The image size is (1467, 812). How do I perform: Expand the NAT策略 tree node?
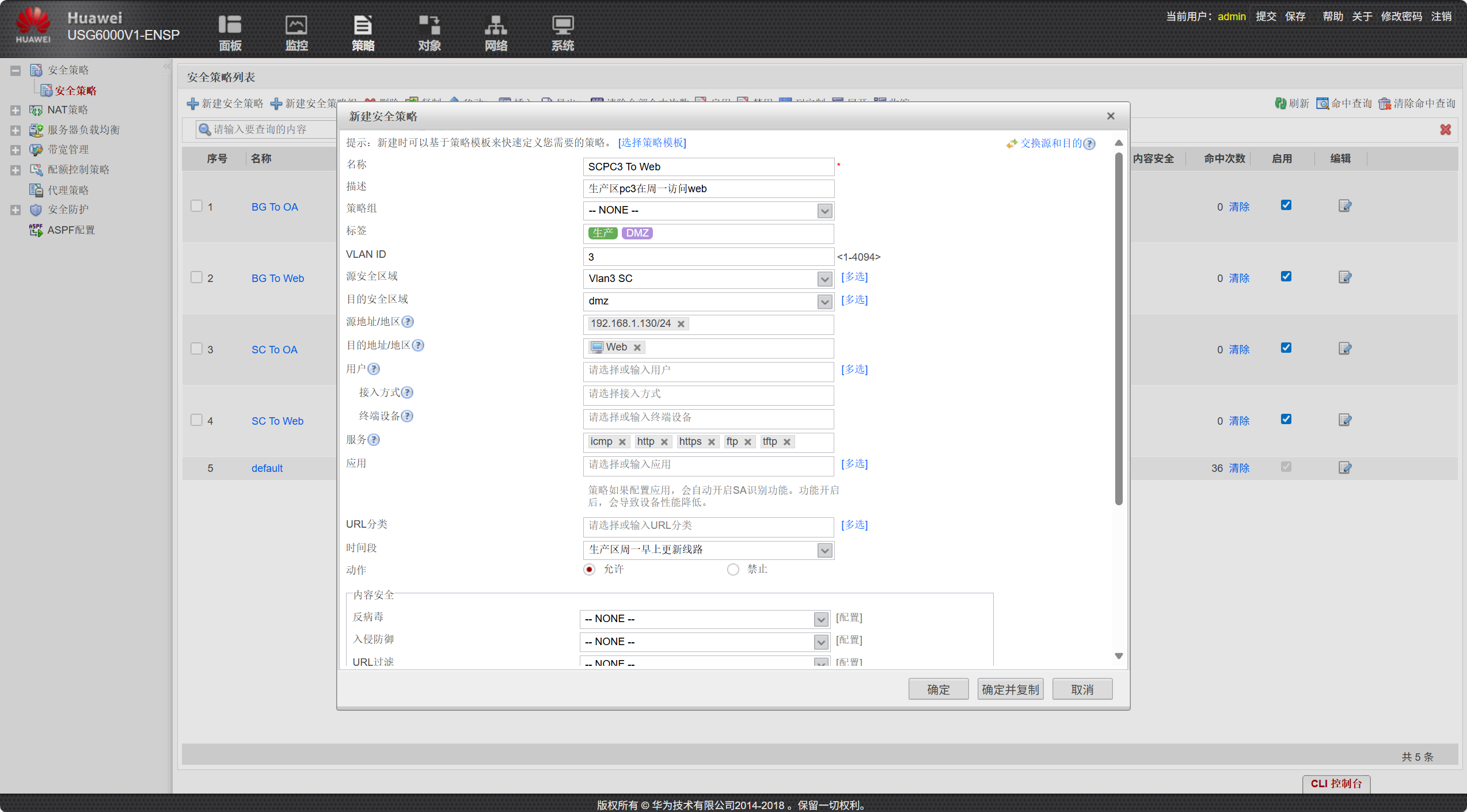pyautogui.click(x=16, y=110)
